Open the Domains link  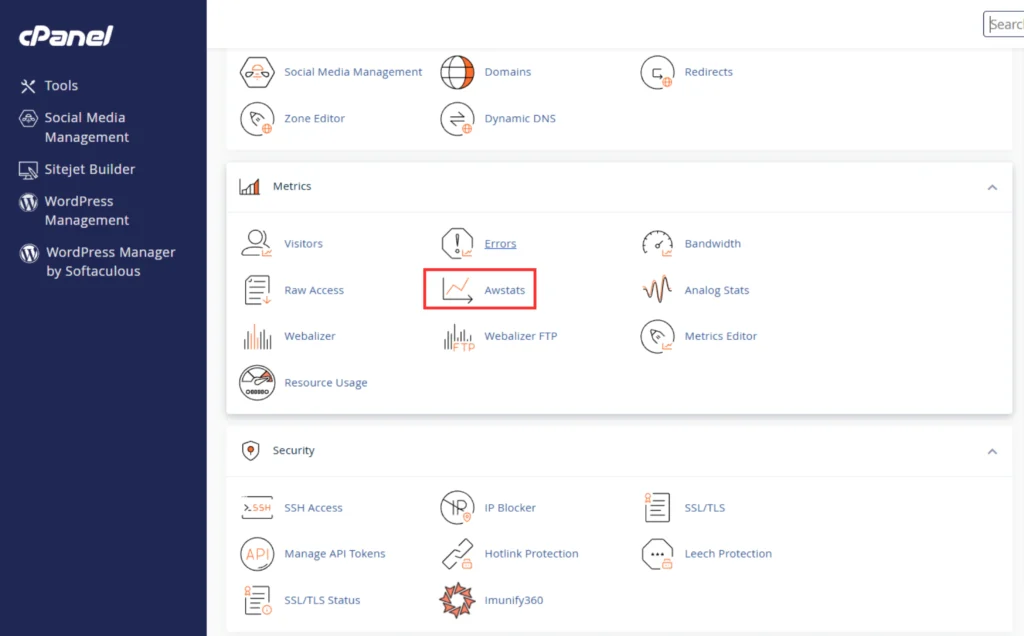coord(507,72)
